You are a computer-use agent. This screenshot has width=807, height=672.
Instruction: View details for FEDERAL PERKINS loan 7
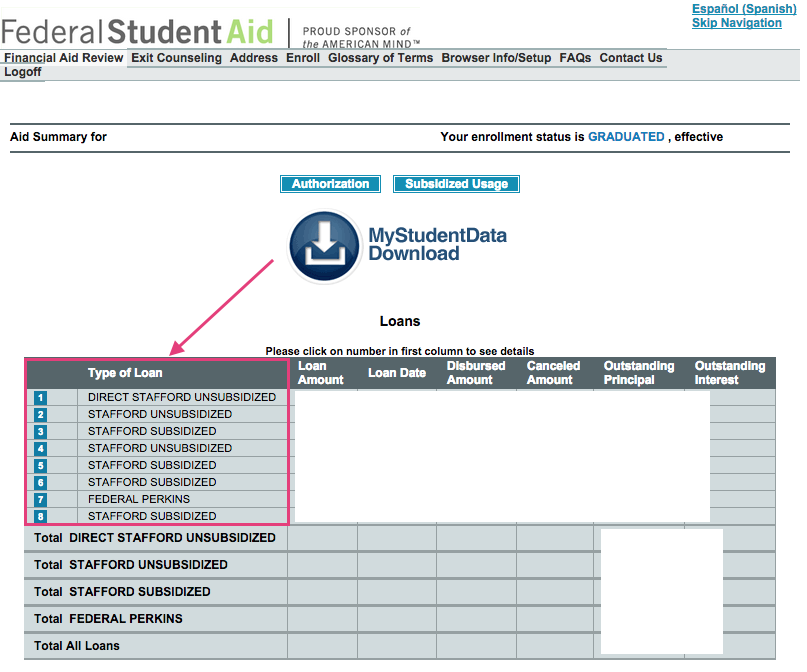[38, 499]
